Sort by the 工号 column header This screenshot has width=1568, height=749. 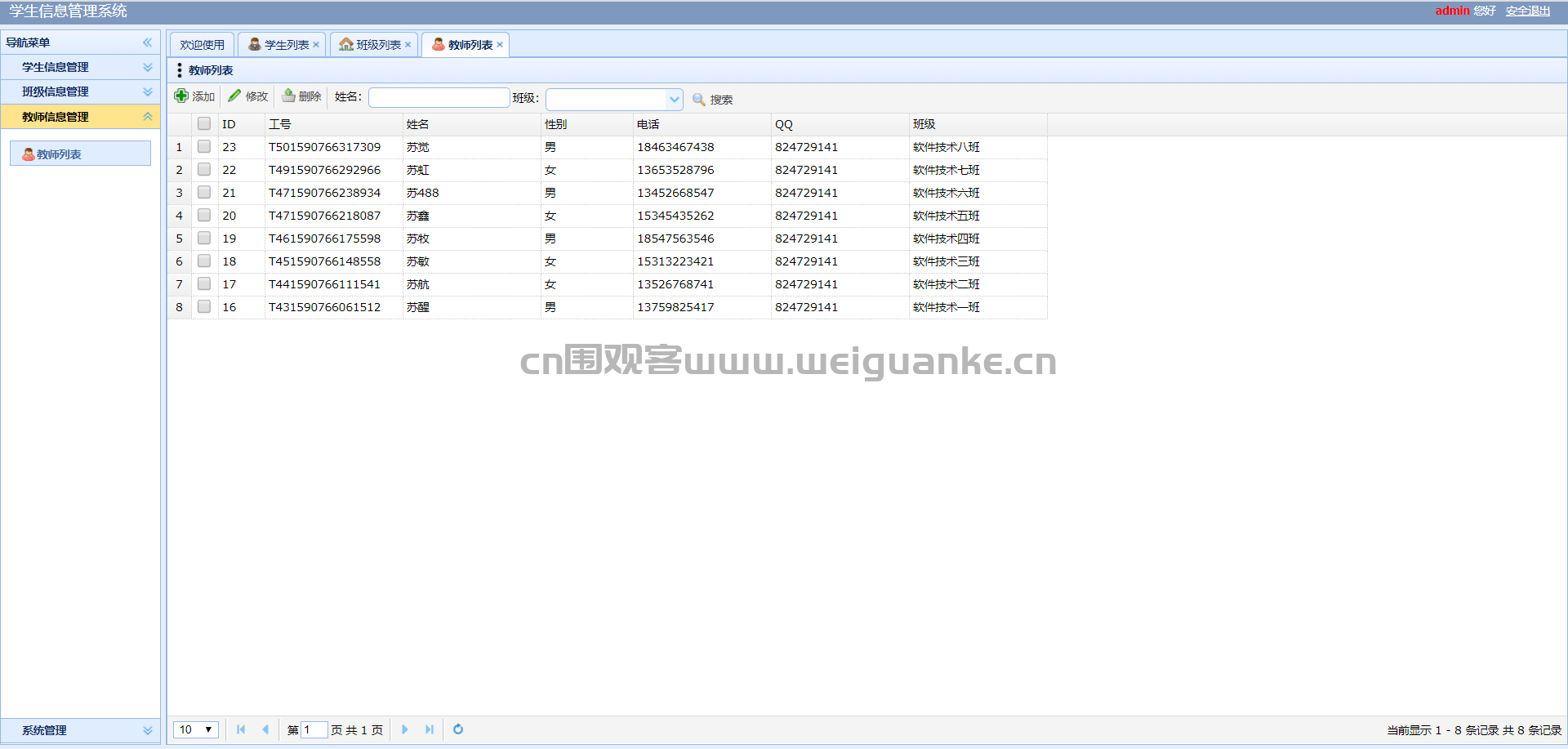[x=333, y=124]
